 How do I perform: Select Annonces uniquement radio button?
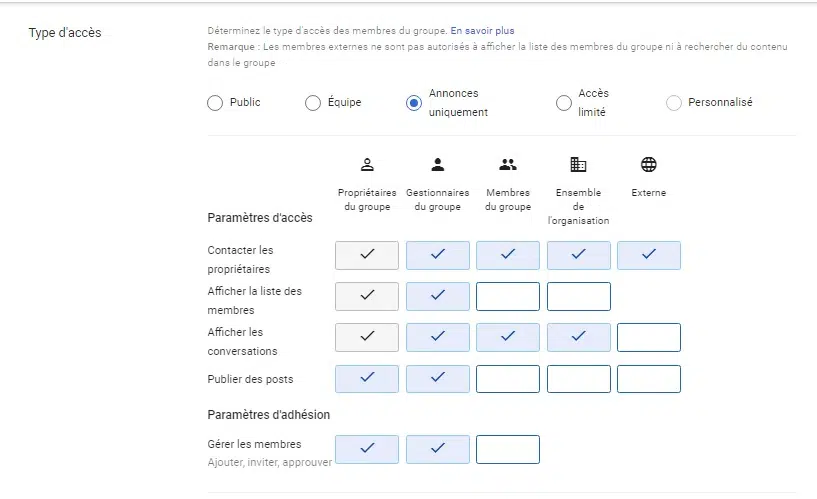414,103
